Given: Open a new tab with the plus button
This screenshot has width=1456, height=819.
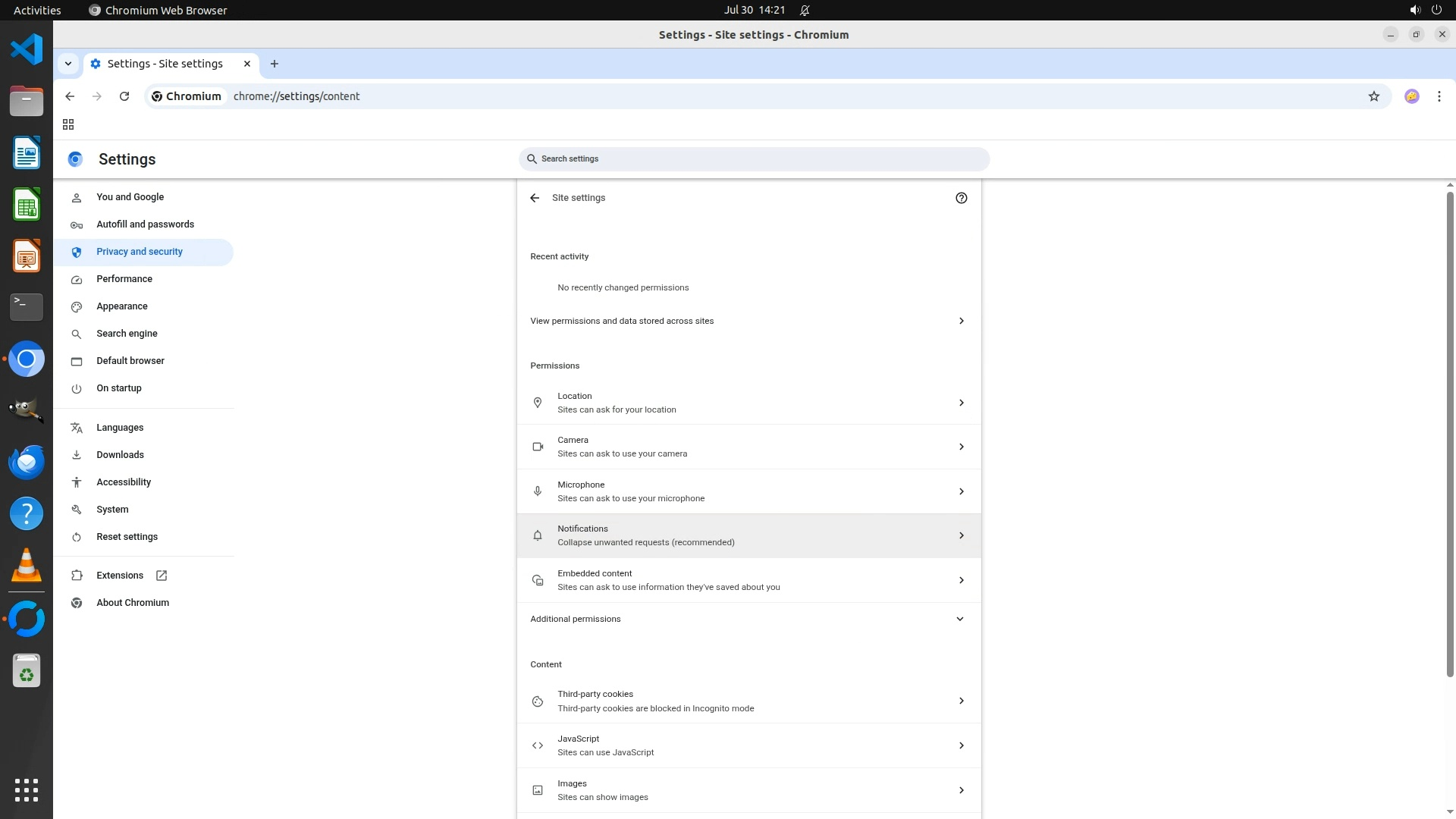Looking at the screenshot, I should (275, 64).
